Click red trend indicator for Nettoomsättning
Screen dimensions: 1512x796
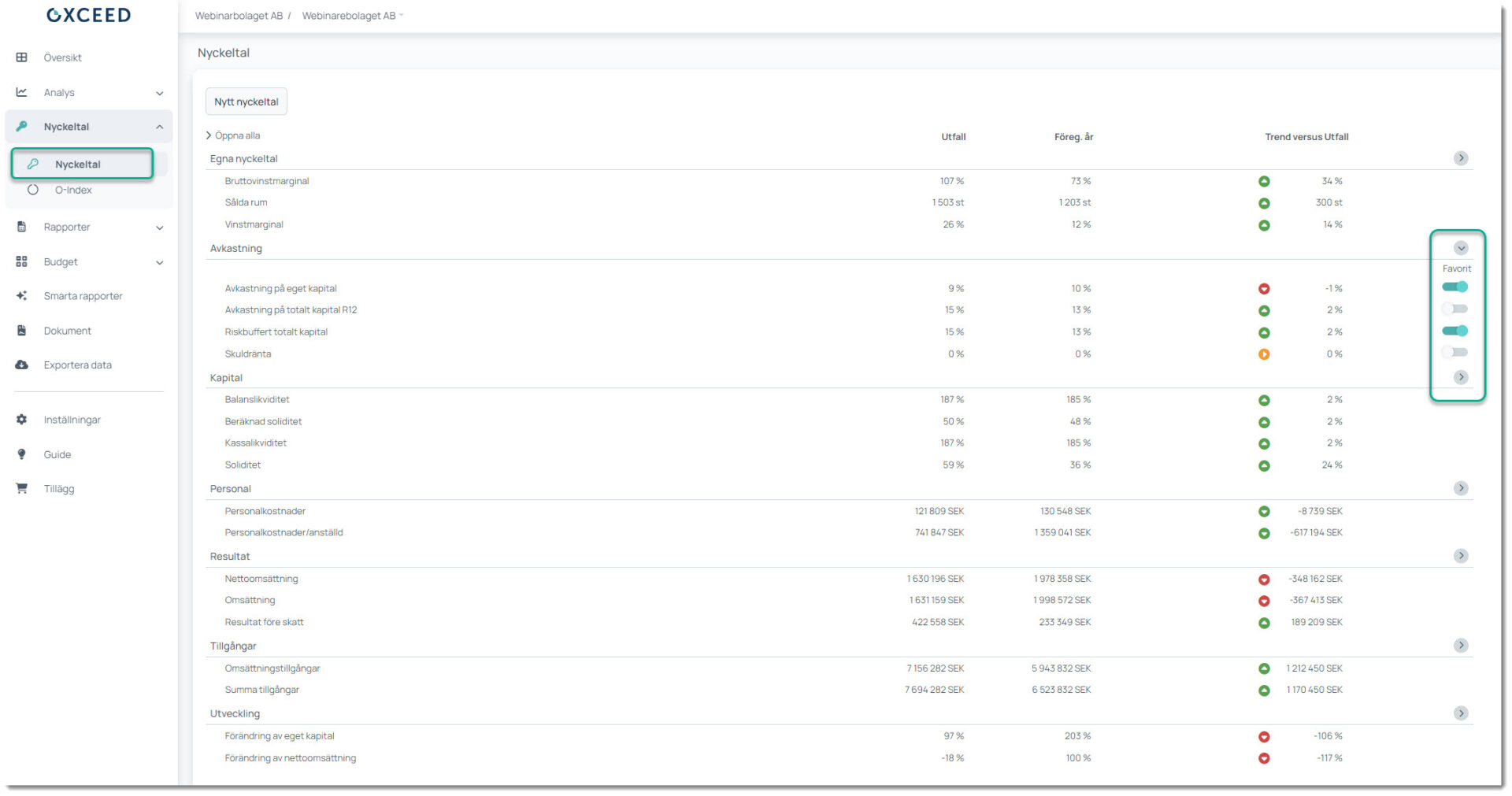click(x=1264, y=579)
